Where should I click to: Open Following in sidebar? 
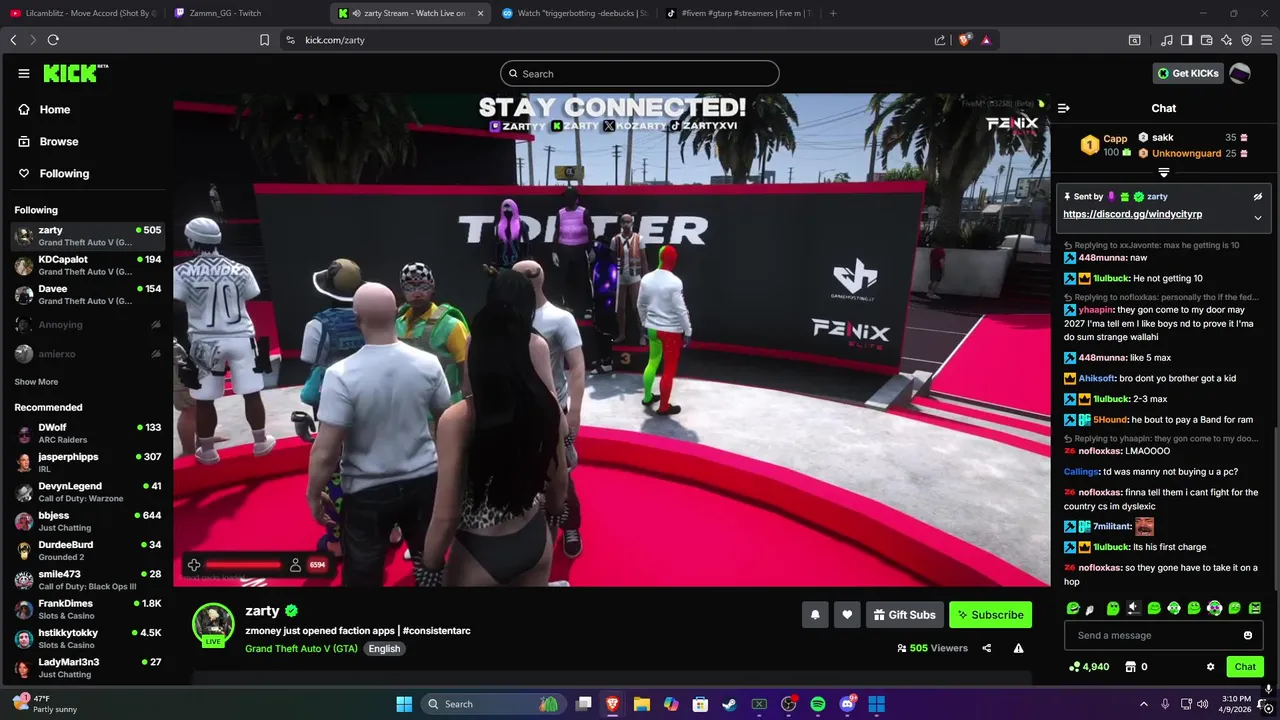(x=64, y=173)
